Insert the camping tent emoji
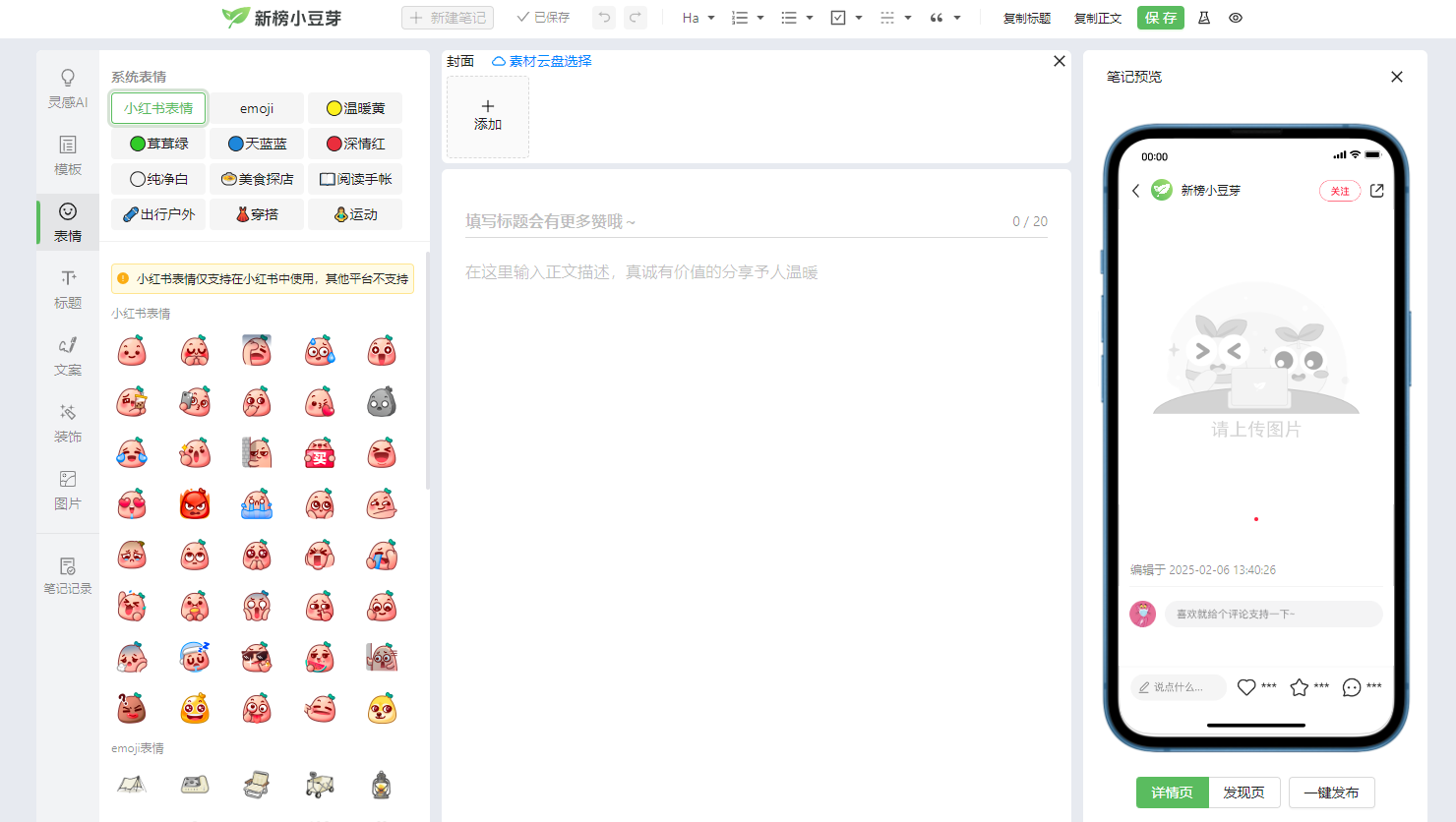The width and height of the screenshot is (1456, 822). 132,785
